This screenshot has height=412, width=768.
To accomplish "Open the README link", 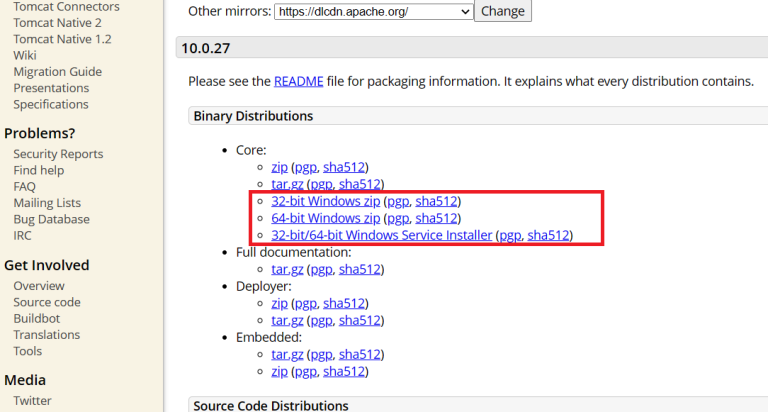I will point(298,81).
